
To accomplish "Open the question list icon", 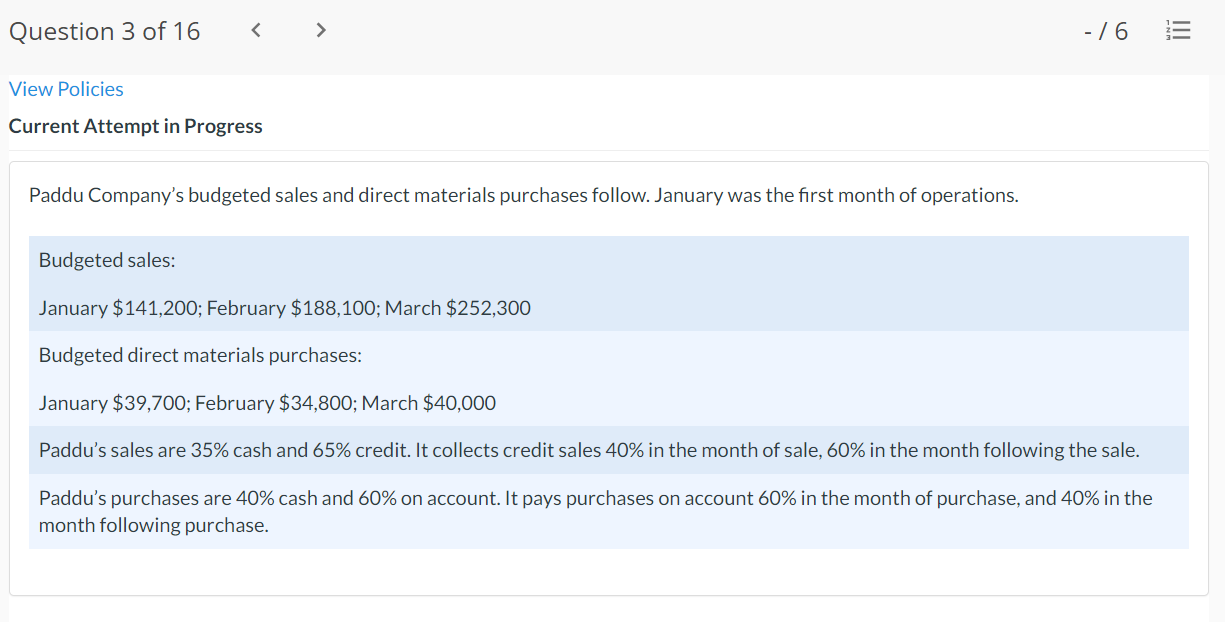I will [1180, 32].
